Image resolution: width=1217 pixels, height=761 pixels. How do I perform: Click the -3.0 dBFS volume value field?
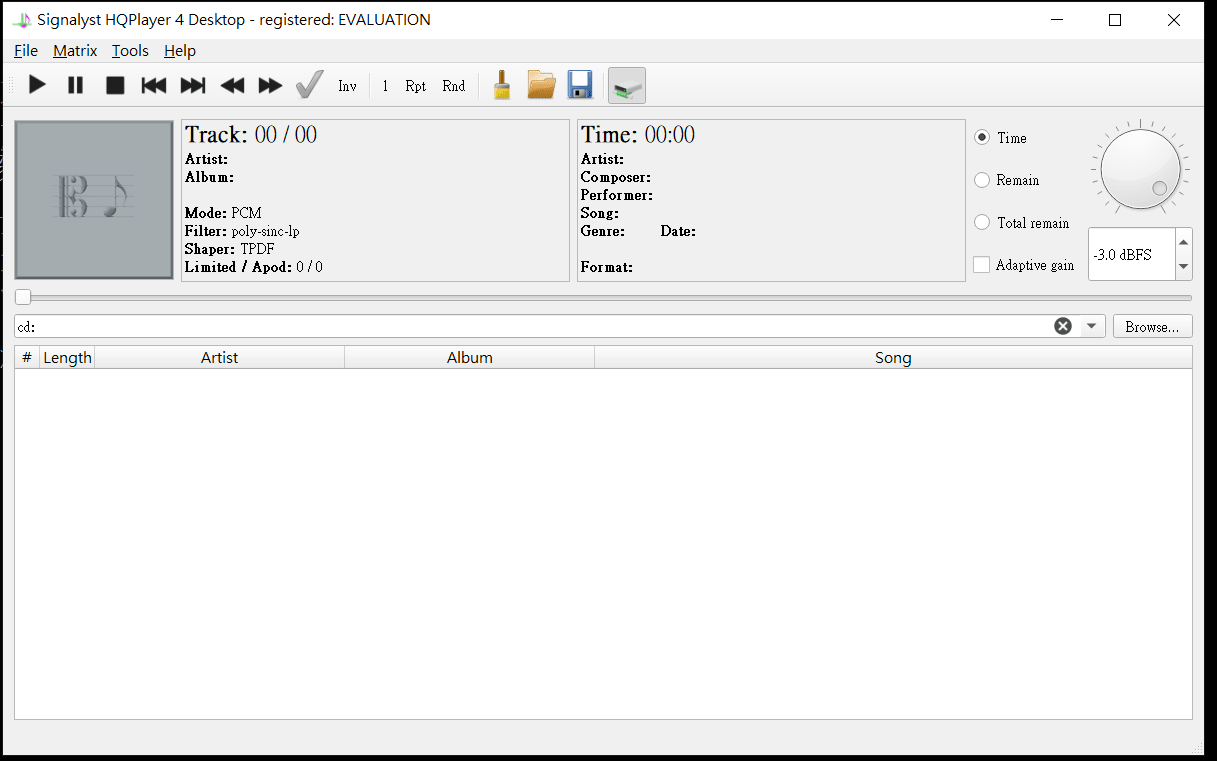pyautogui.click(x=1132, y=255)
